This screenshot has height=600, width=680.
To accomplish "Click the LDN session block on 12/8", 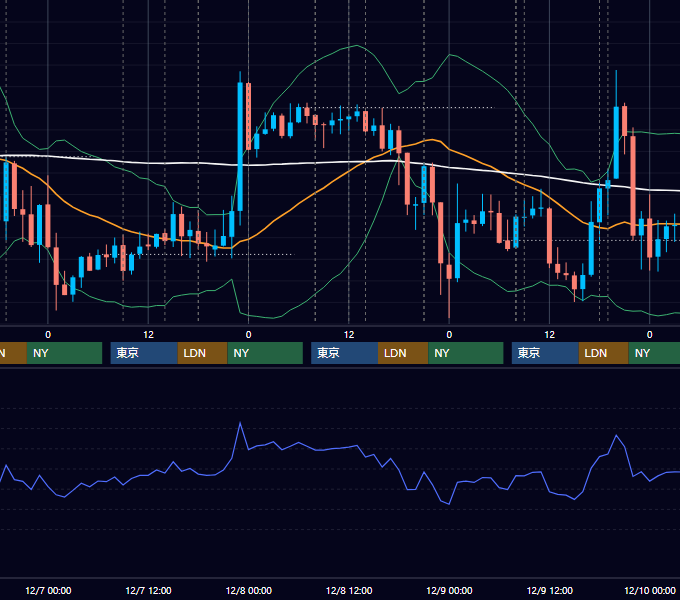I will point(403,353).
